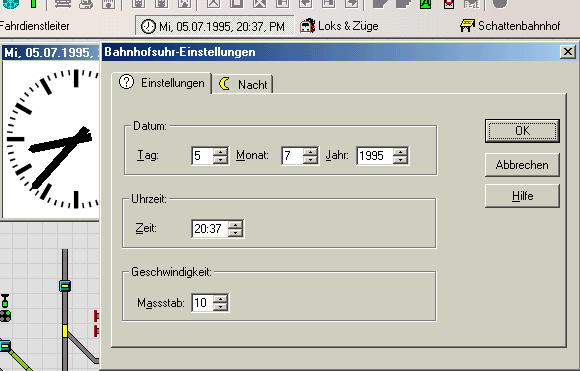This screenshot has height=371, width=580.
Task: Select the teal block marker on vertical track
Action: click(x=65, y=286)
